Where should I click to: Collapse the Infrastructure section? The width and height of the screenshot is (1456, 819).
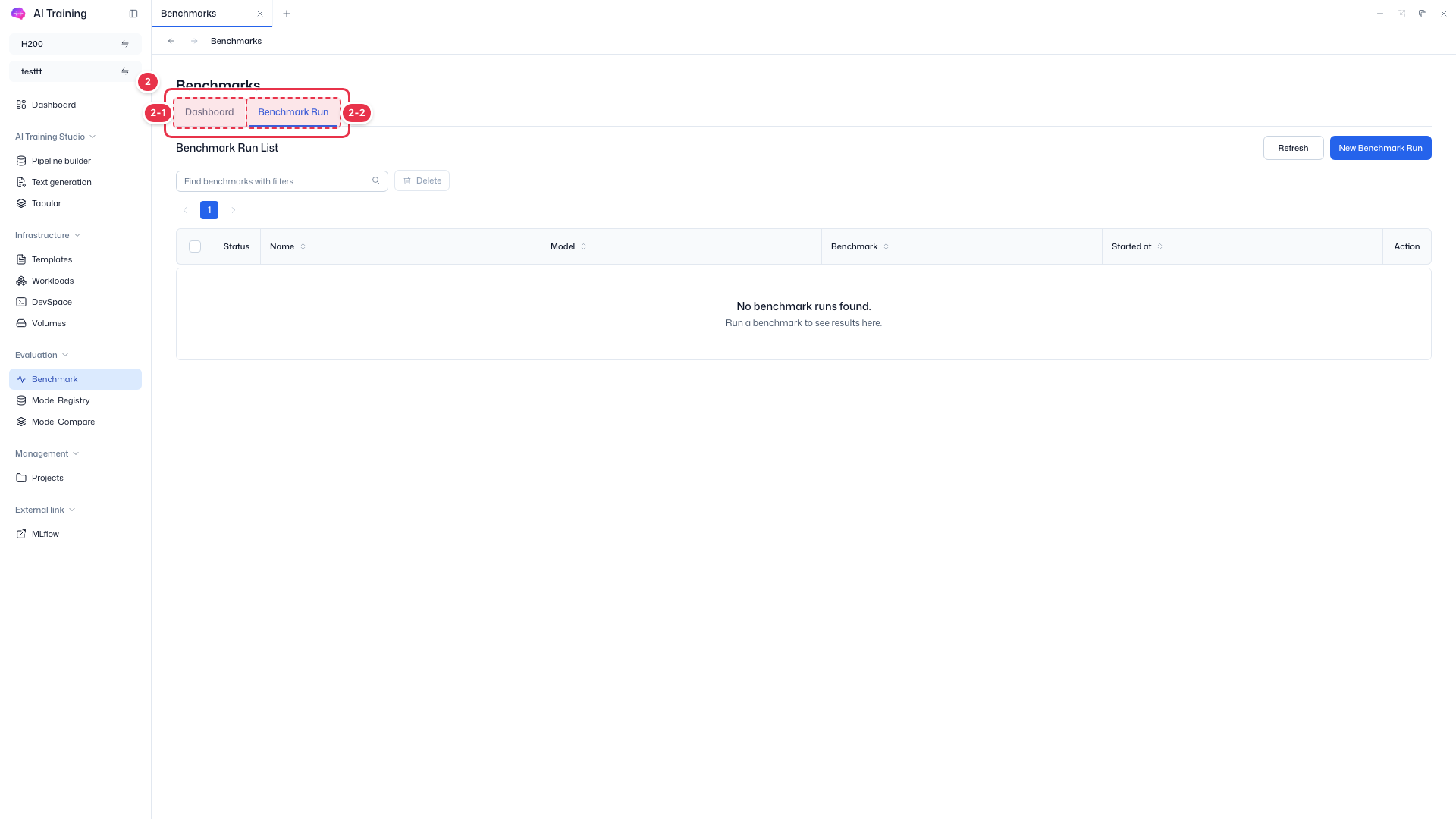pyautogui.click(x=48, y=235)
